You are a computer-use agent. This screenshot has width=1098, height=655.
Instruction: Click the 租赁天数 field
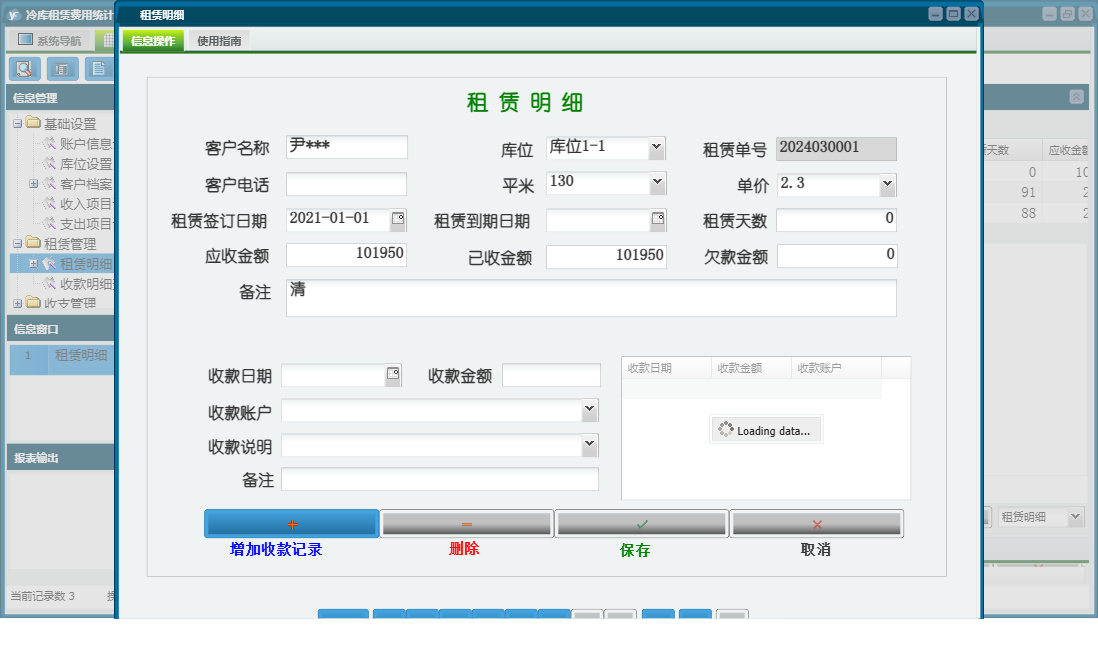pos(837,219)
